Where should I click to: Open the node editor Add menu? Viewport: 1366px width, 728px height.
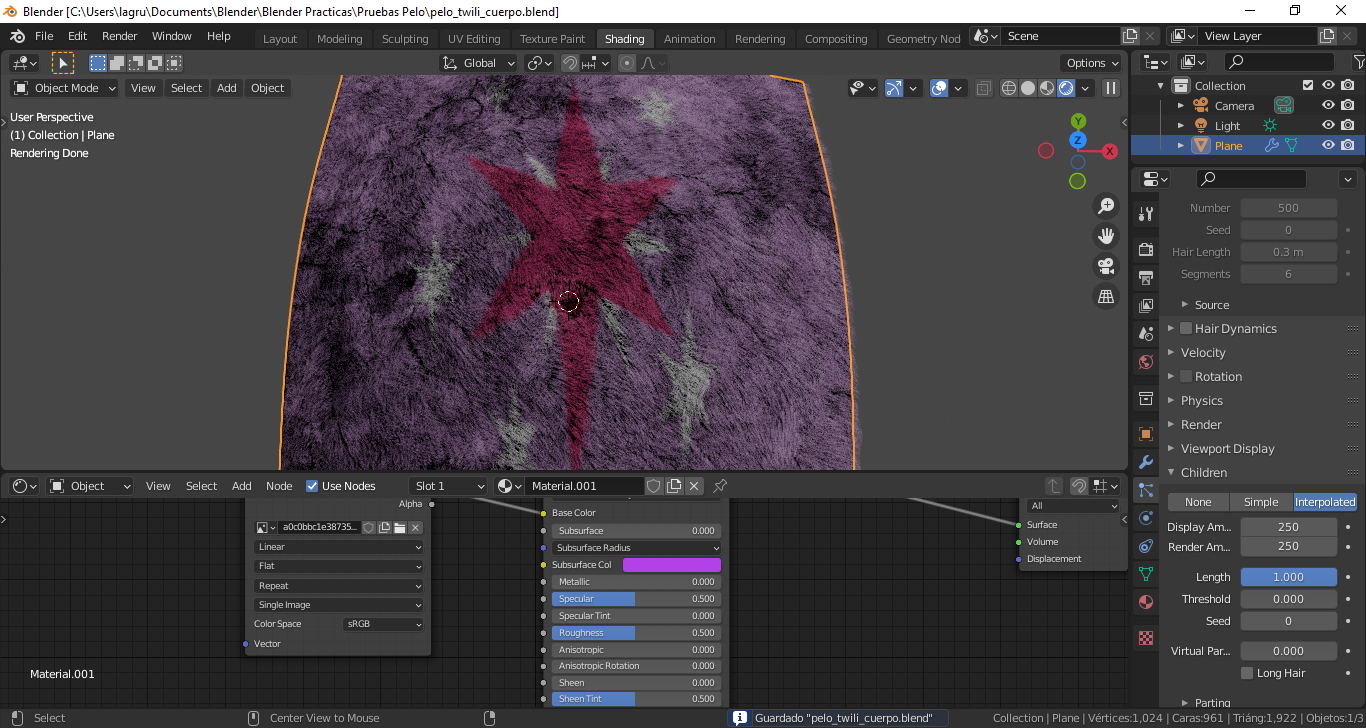pyautogui.click(x=242, y=486)
